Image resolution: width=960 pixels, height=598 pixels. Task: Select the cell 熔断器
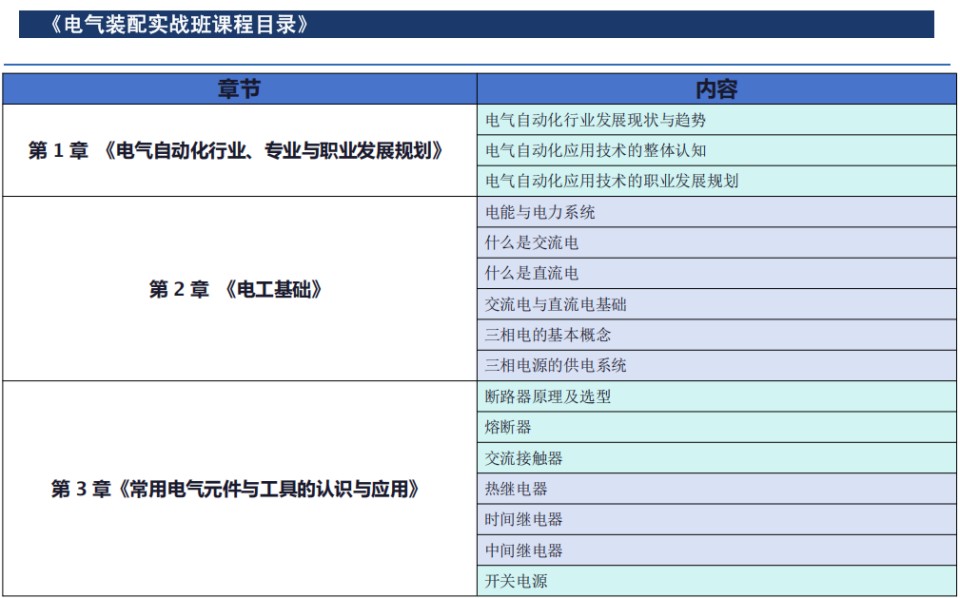click(716, 427)
